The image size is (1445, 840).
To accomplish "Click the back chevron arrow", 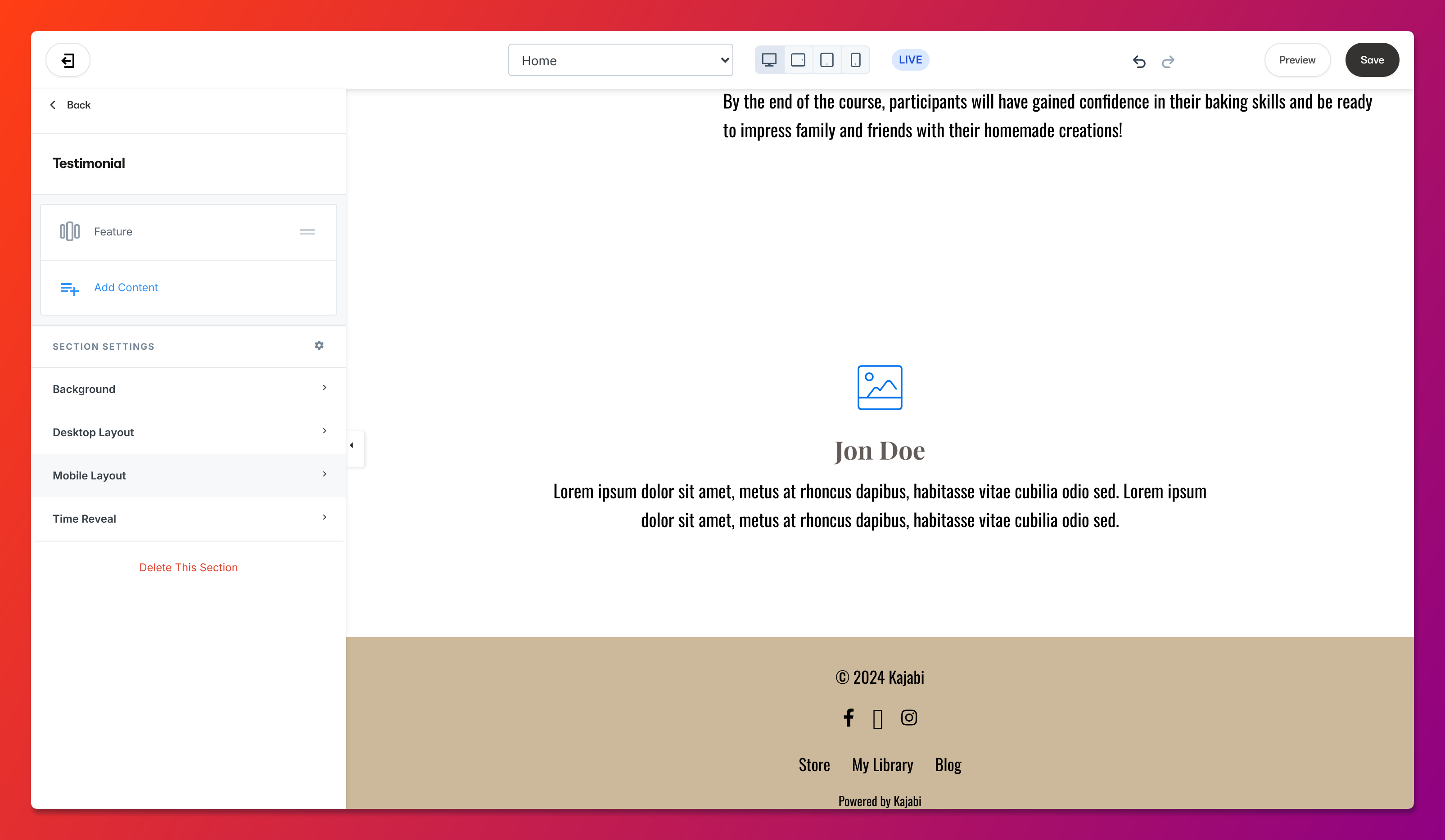I will (53, 105).
